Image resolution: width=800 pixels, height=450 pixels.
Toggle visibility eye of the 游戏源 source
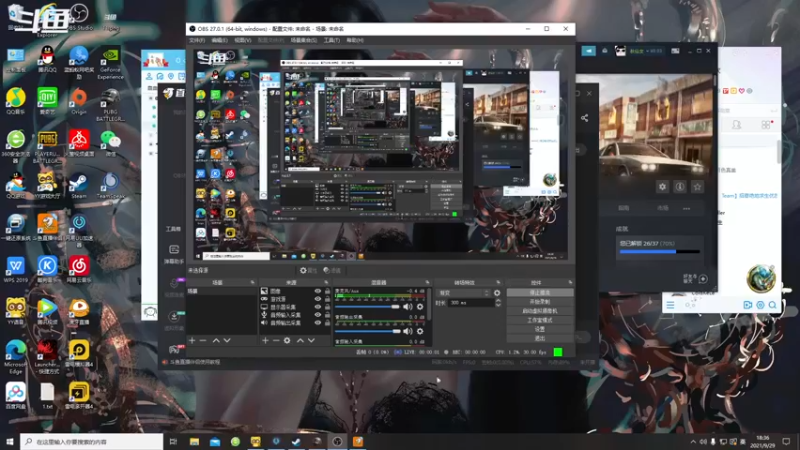coord(318,299)
